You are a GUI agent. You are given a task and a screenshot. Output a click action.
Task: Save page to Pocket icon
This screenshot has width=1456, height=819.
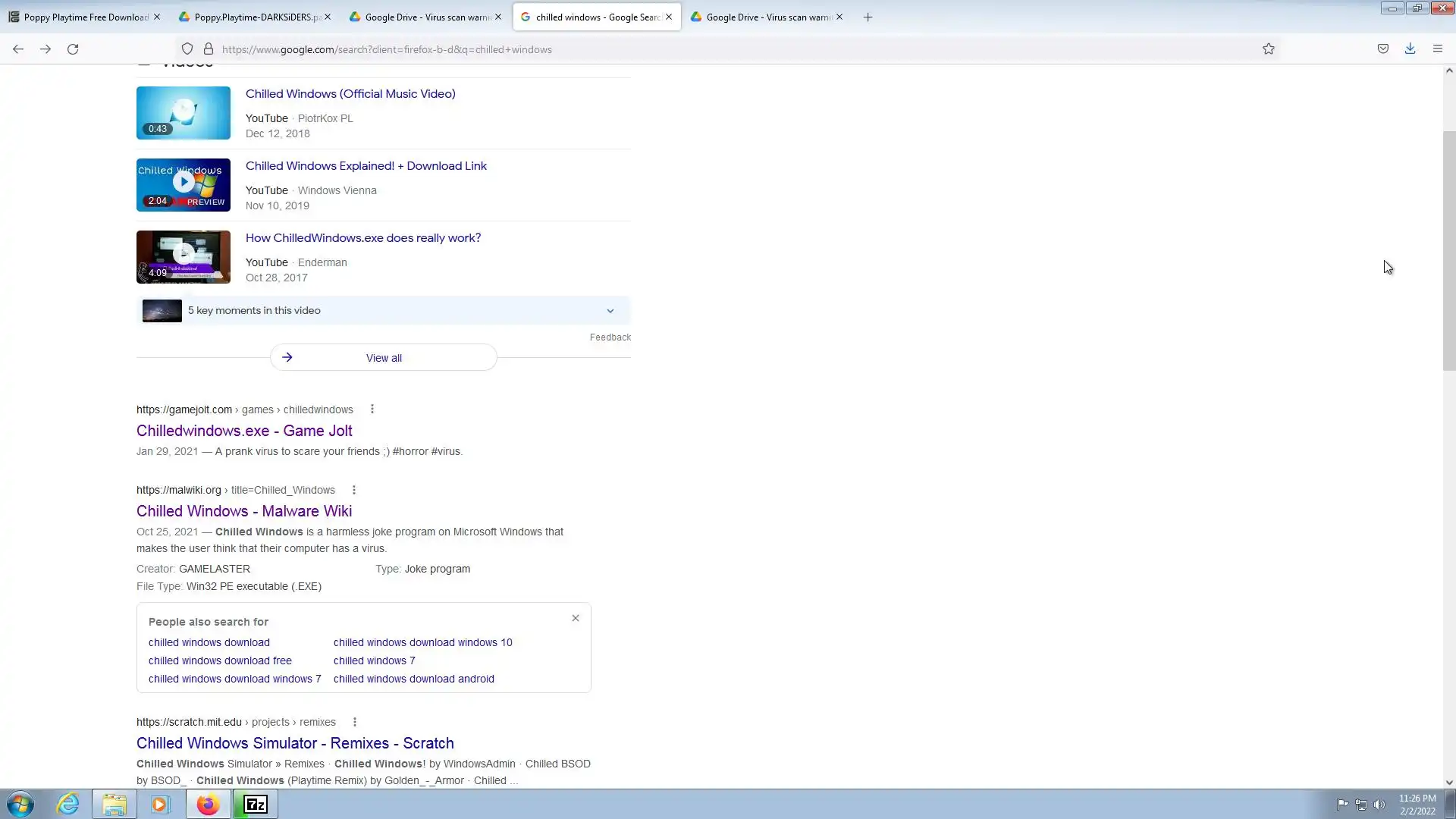click(1382, 49)
